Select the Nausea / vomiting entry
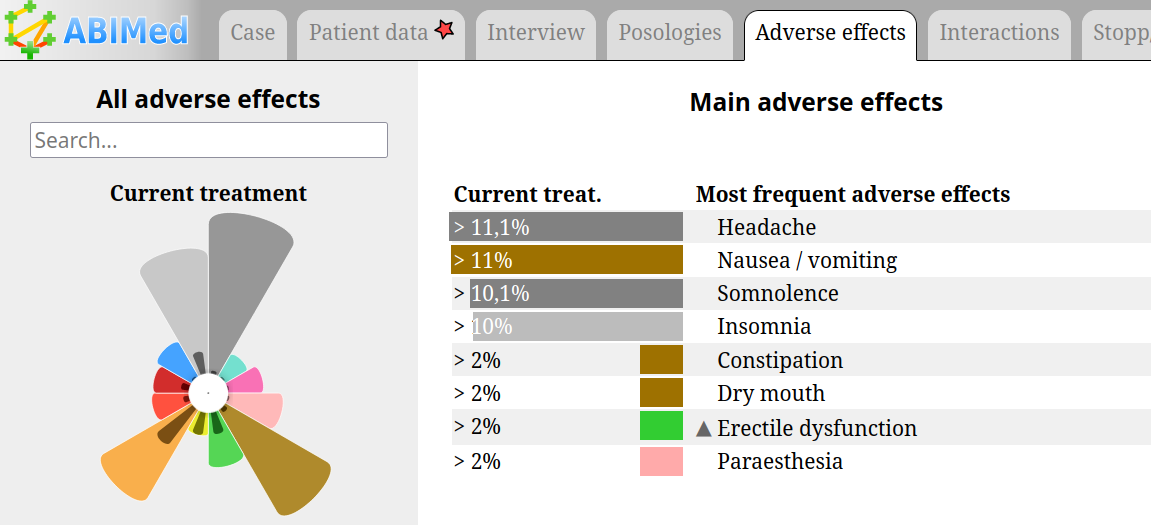This screenshot has height=525, width=1151. pyautogui.click(x=807, y=260)
